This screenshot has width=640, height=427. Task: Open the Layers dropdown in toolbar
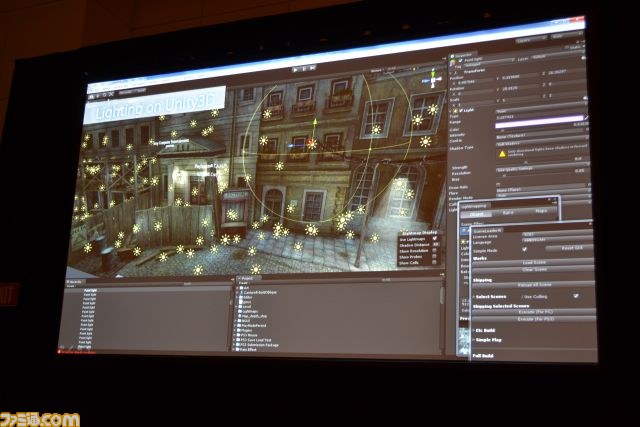(531, 39)
